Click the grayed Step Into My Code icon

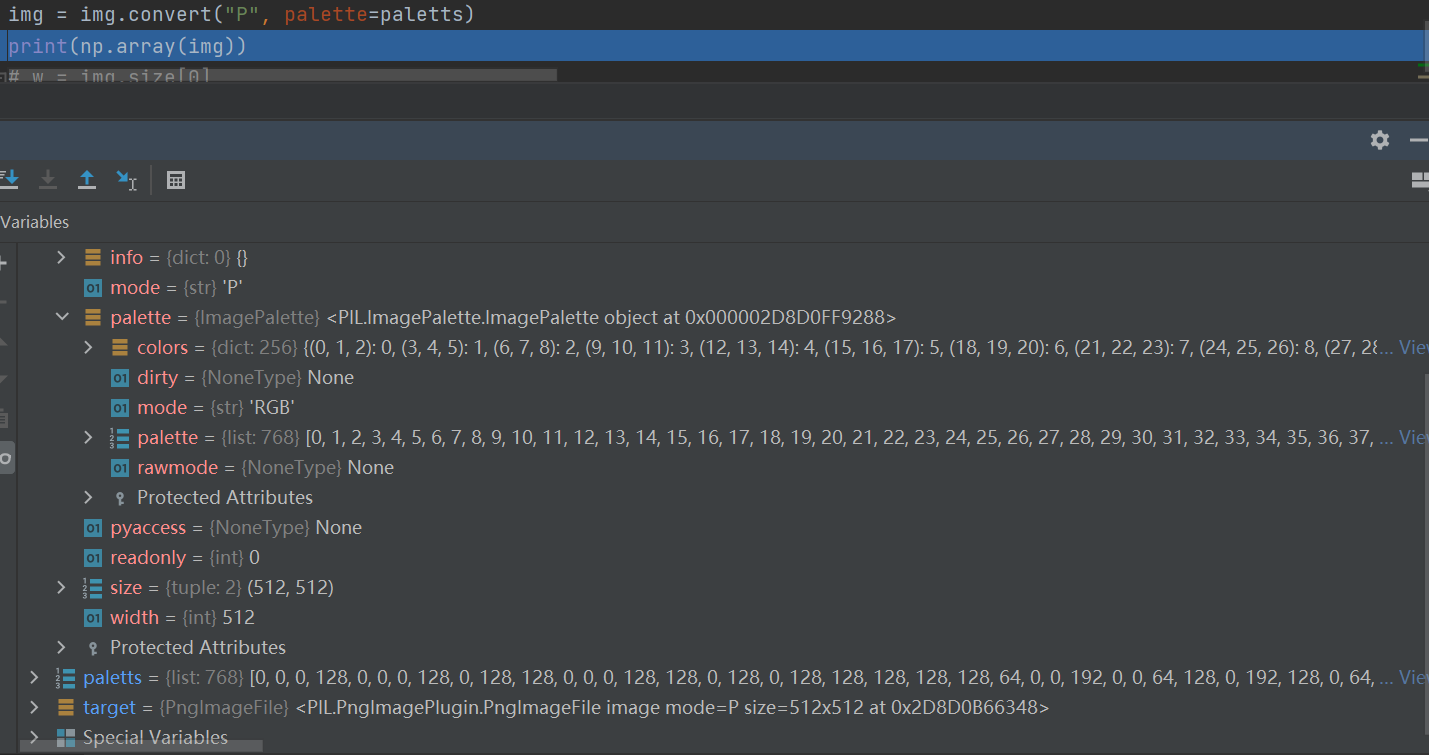[x=48, y=180]
